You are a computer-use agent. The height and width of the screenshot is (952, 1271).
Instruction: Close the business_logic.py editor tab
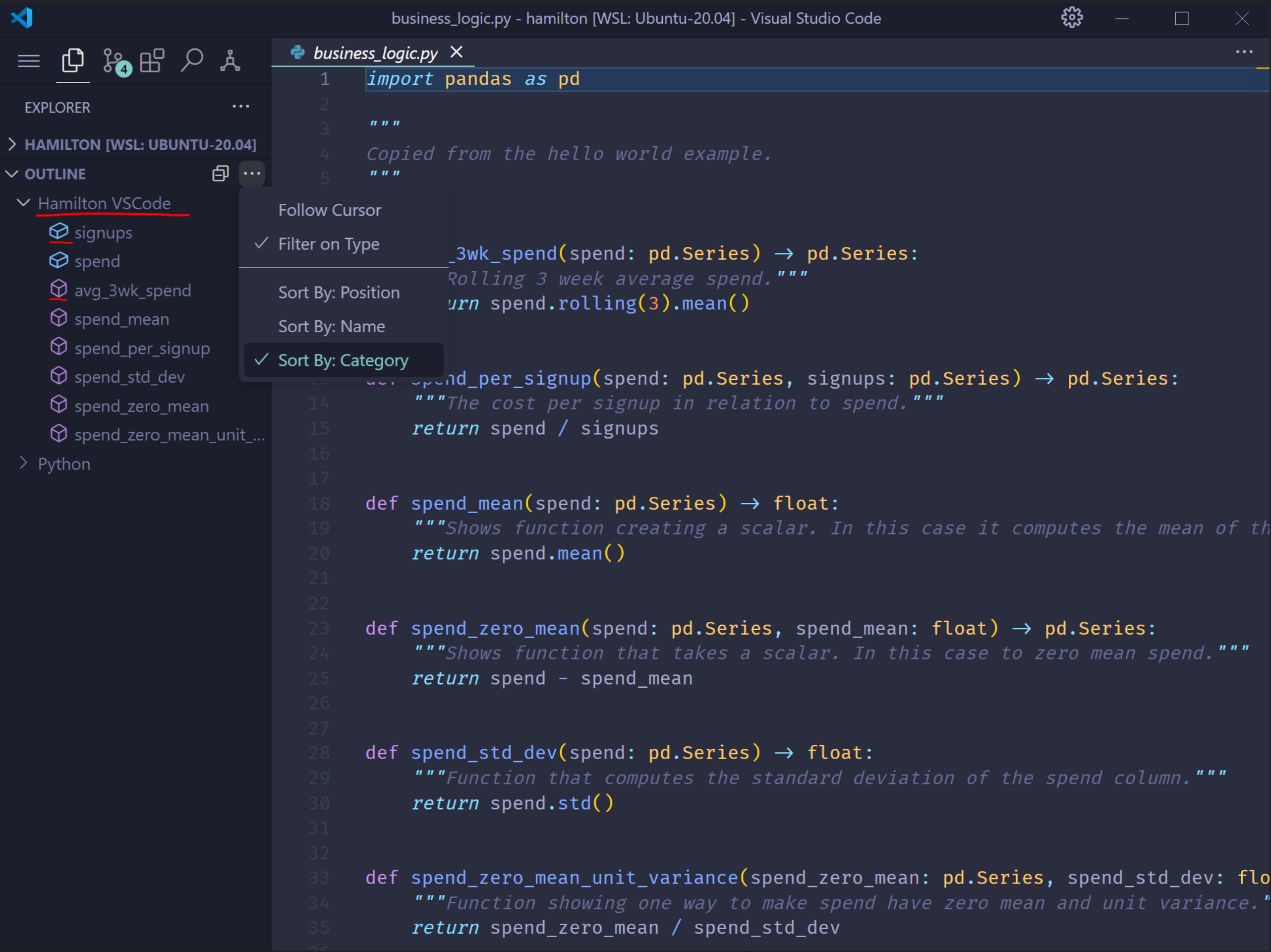click(456, 53)
